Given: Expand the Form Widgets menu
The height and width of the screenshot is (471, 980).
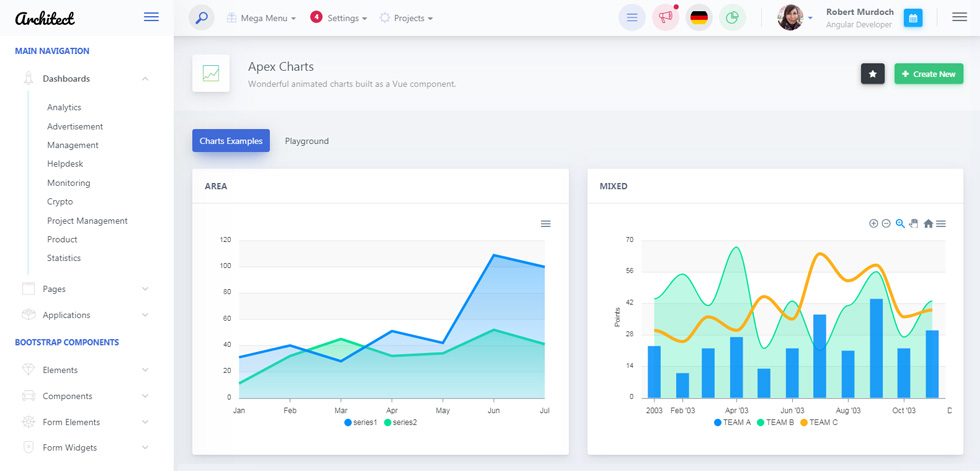Looking at the screenshot, I should [x=88, y=448].
